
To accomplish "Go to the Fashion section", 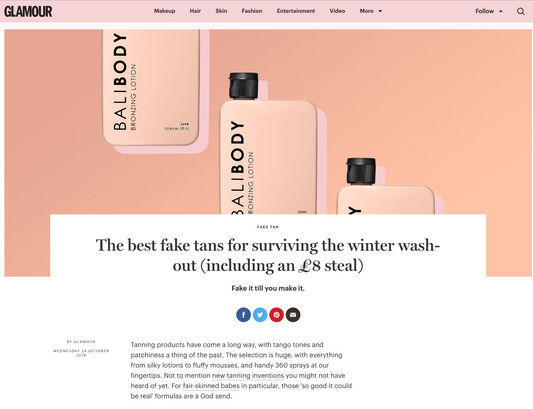I will [x=252, y=11].
